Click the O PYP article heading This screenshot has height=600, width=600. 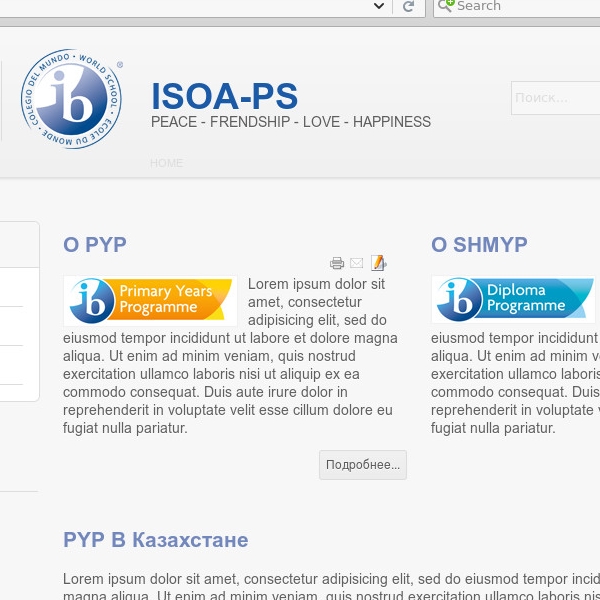(x=95, y=245)
